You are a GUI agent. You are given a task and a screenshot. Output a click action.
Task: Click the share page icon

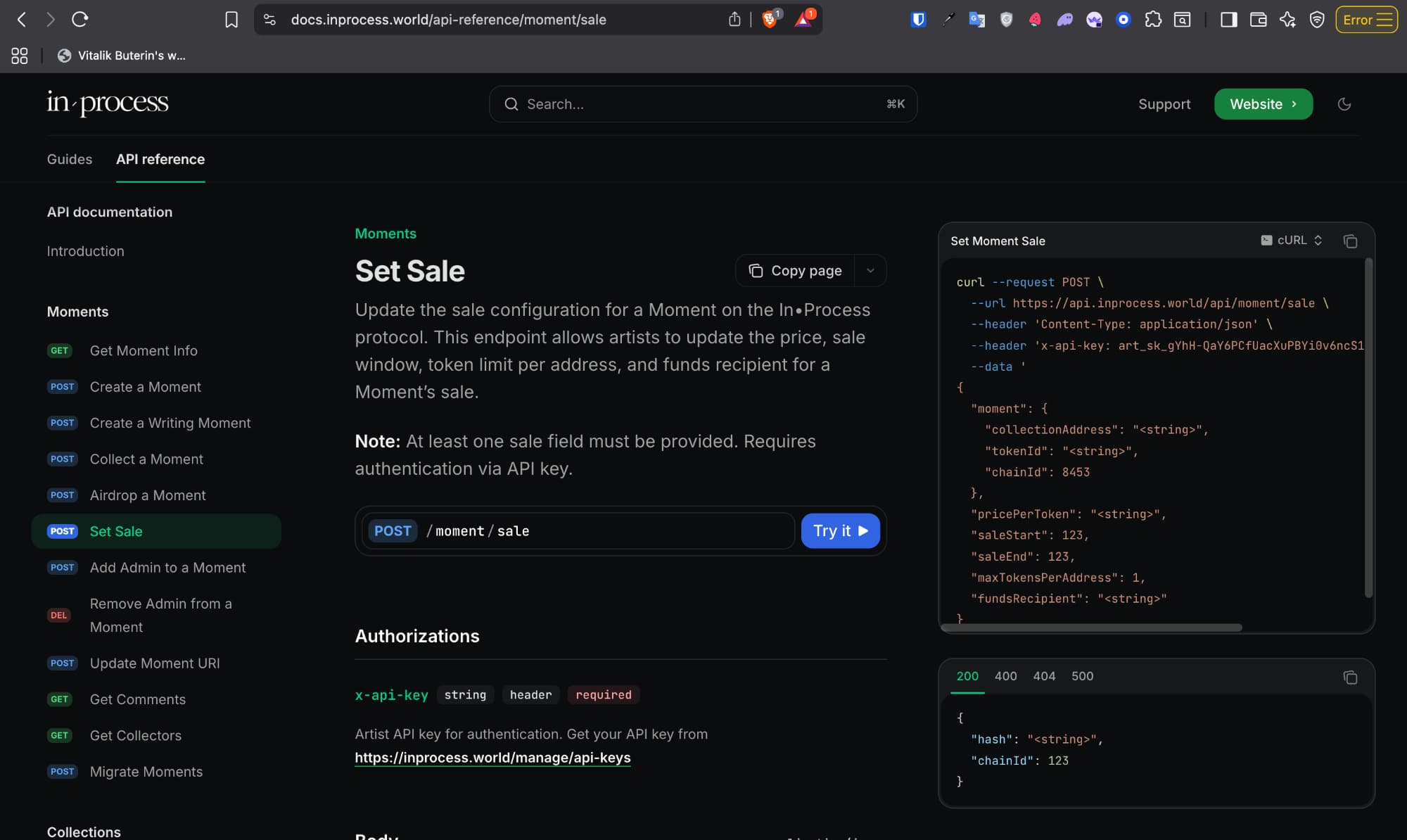[734, 20]
